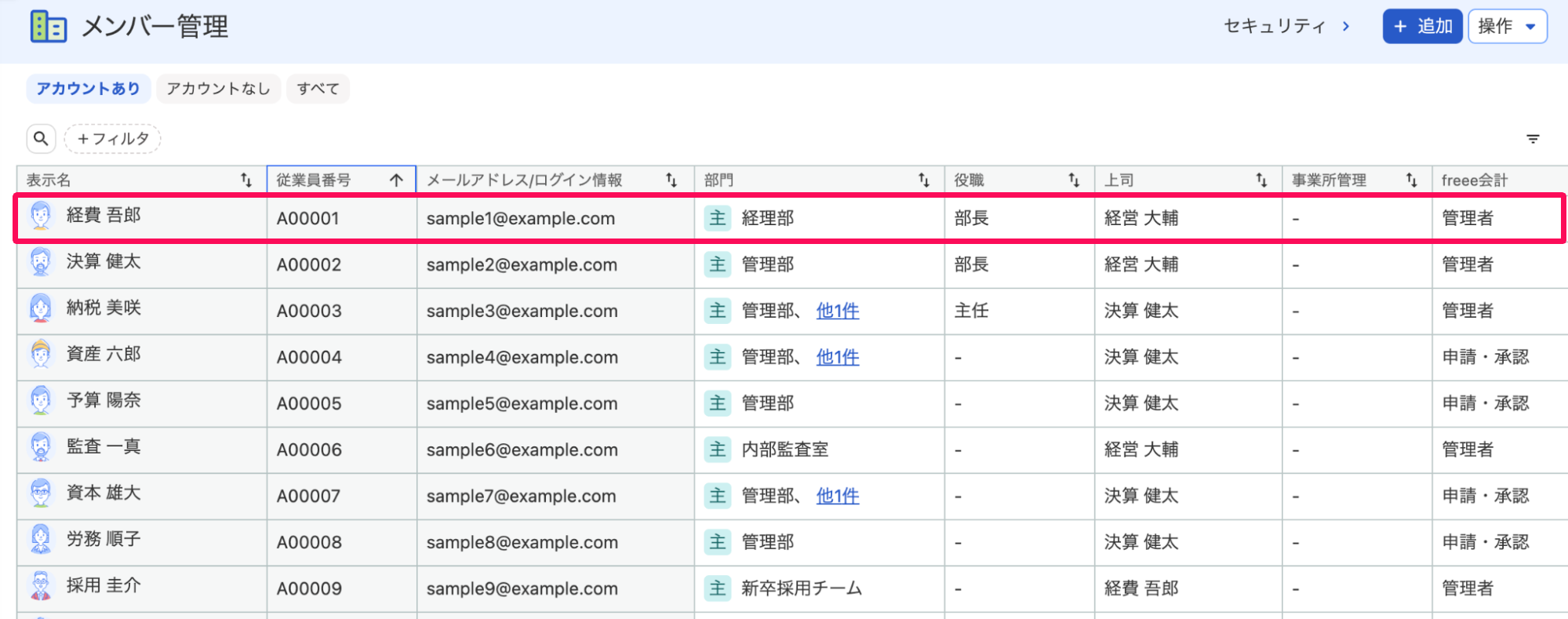Click avatar of 採用 圭介
This screenshot has width=1568, height=619.
[x=41, y=586]
